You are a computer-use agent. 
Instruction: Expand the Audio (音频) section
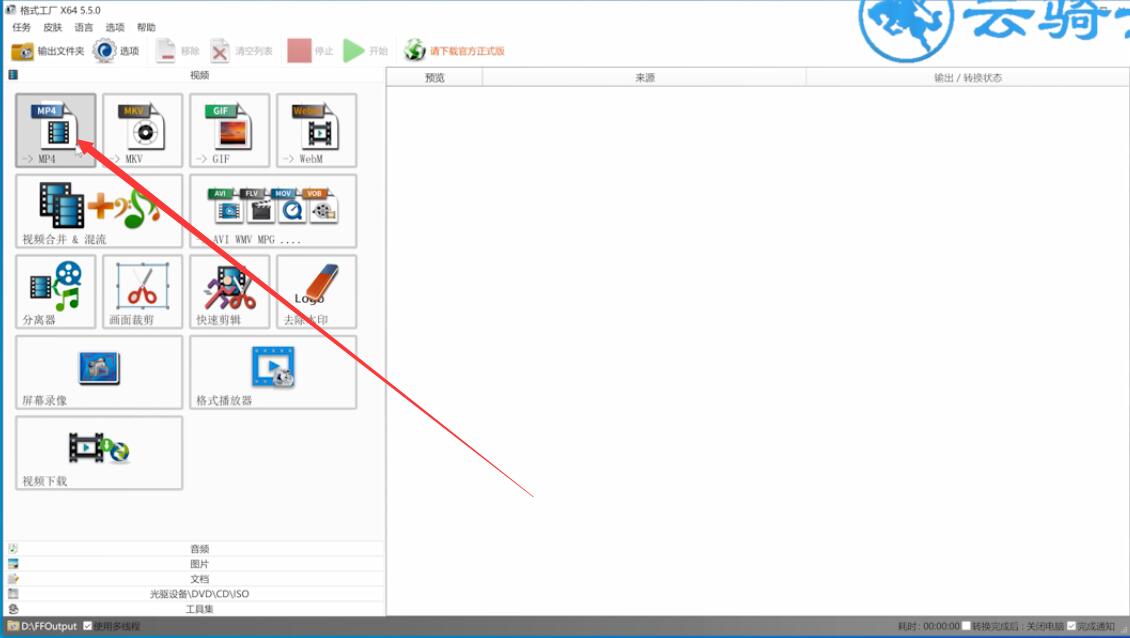pos(195,549)
